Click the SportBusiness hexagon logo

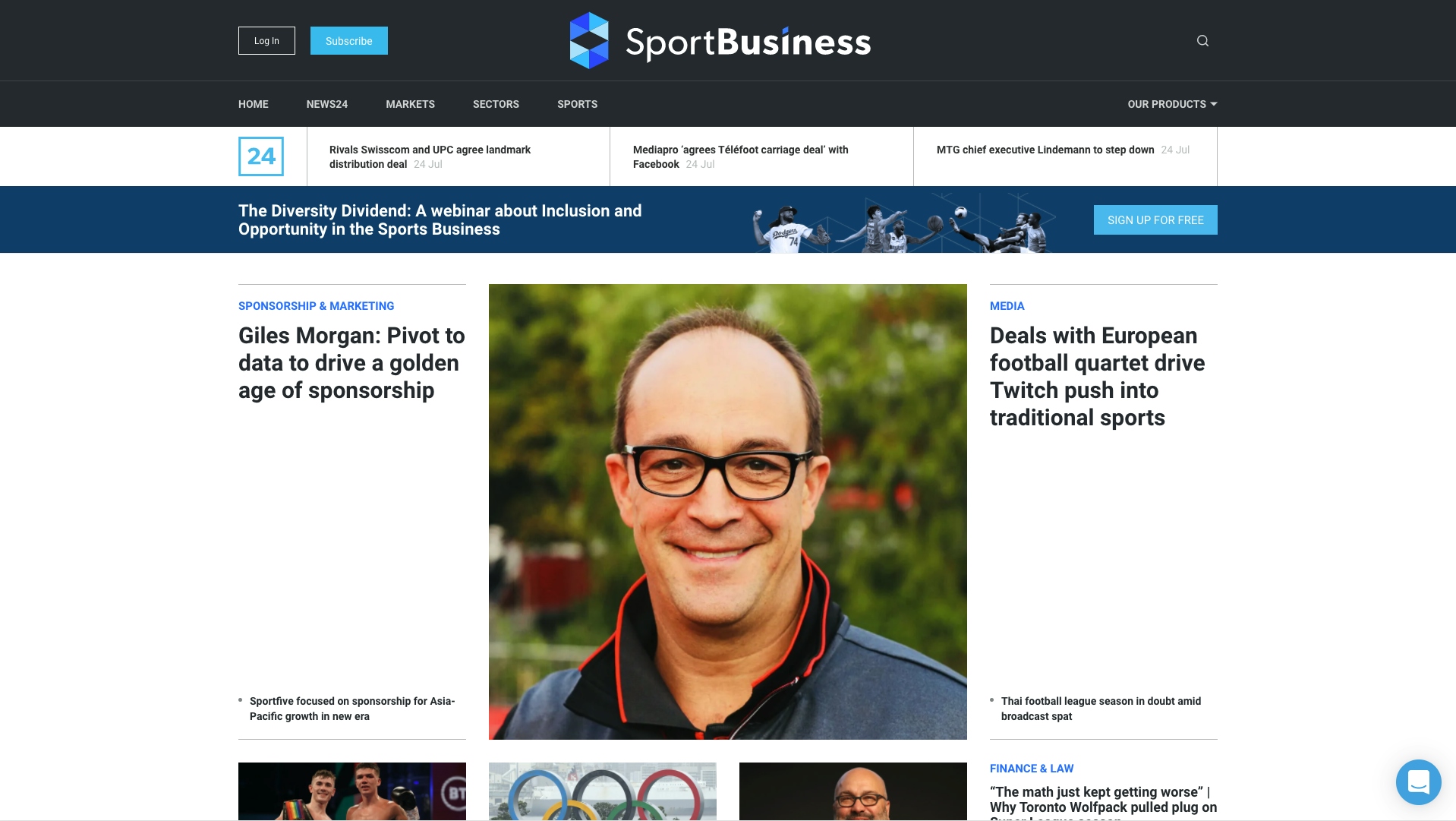[589, 40]
